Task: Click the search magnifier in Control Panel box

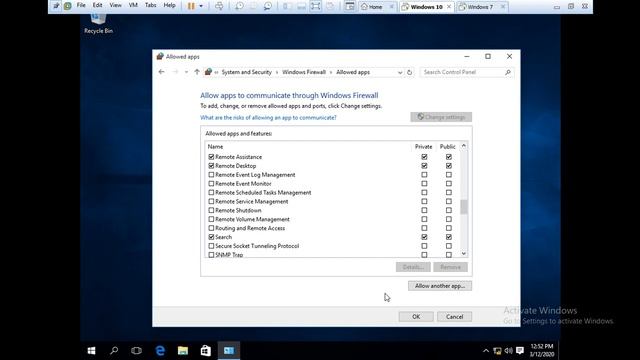Action: point(508,72)
